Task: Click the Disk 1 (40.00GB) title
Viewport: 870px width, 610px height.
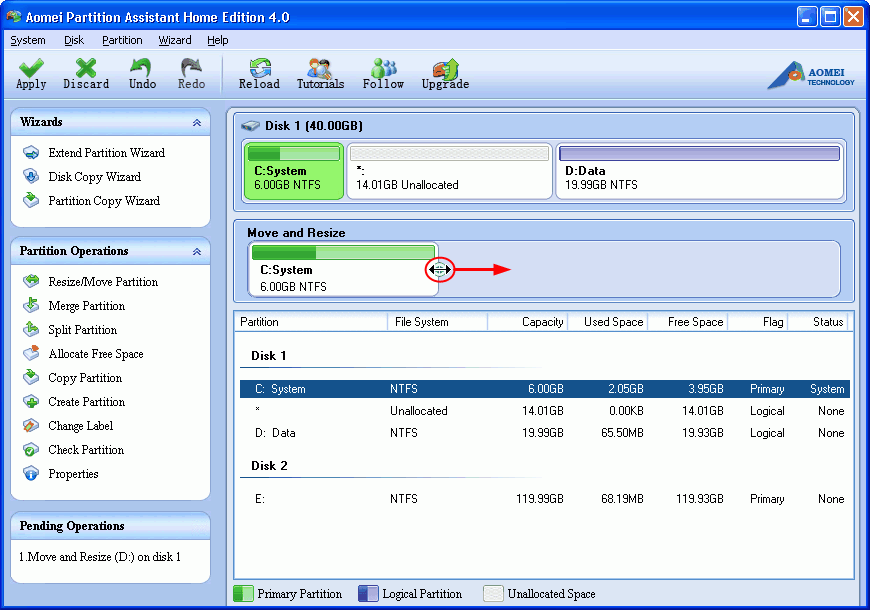Action: pyautogui.click(x=313, y=126)
